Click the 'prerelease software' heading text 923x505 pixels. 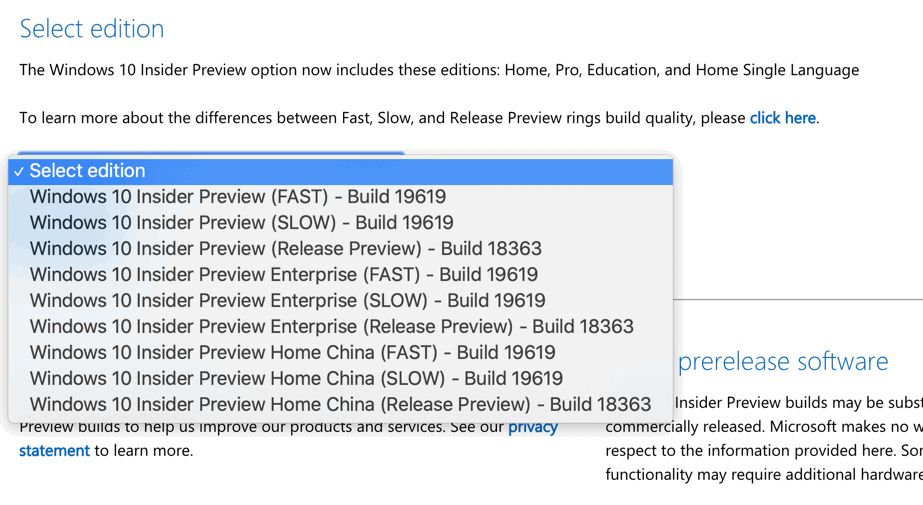coord(783,361)
